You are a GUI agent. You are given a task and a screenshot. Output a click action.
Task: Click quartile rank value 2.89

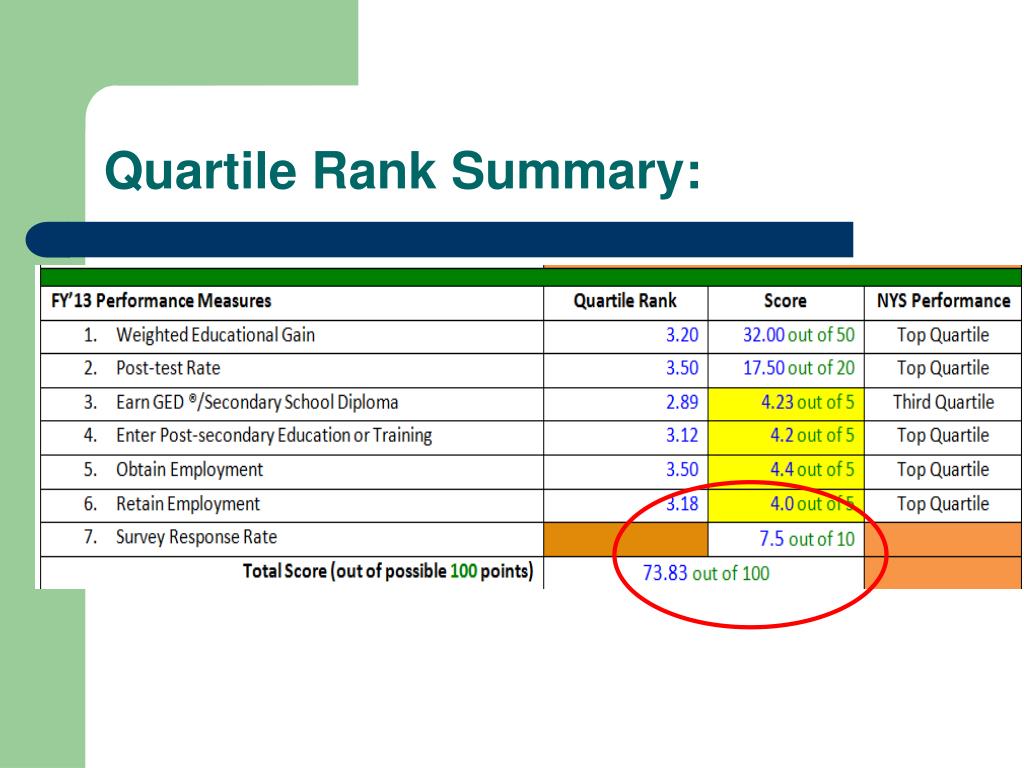(682, 402)
